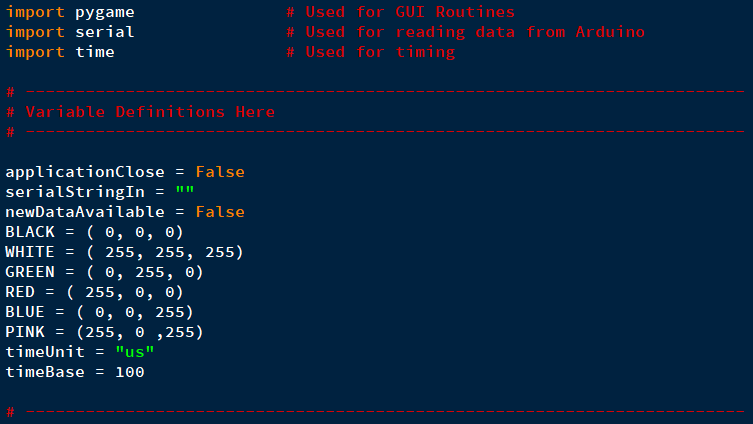Click the 100 value of timeBase

coord(130,372)
